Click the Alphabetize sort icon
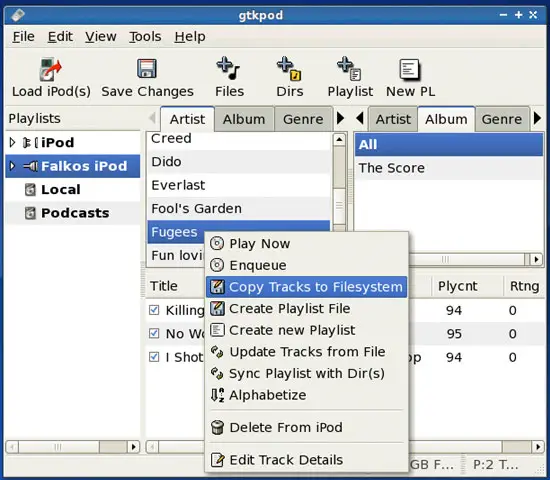The height and width of the screenshot is (480, 550). click(x=217, y=395)
